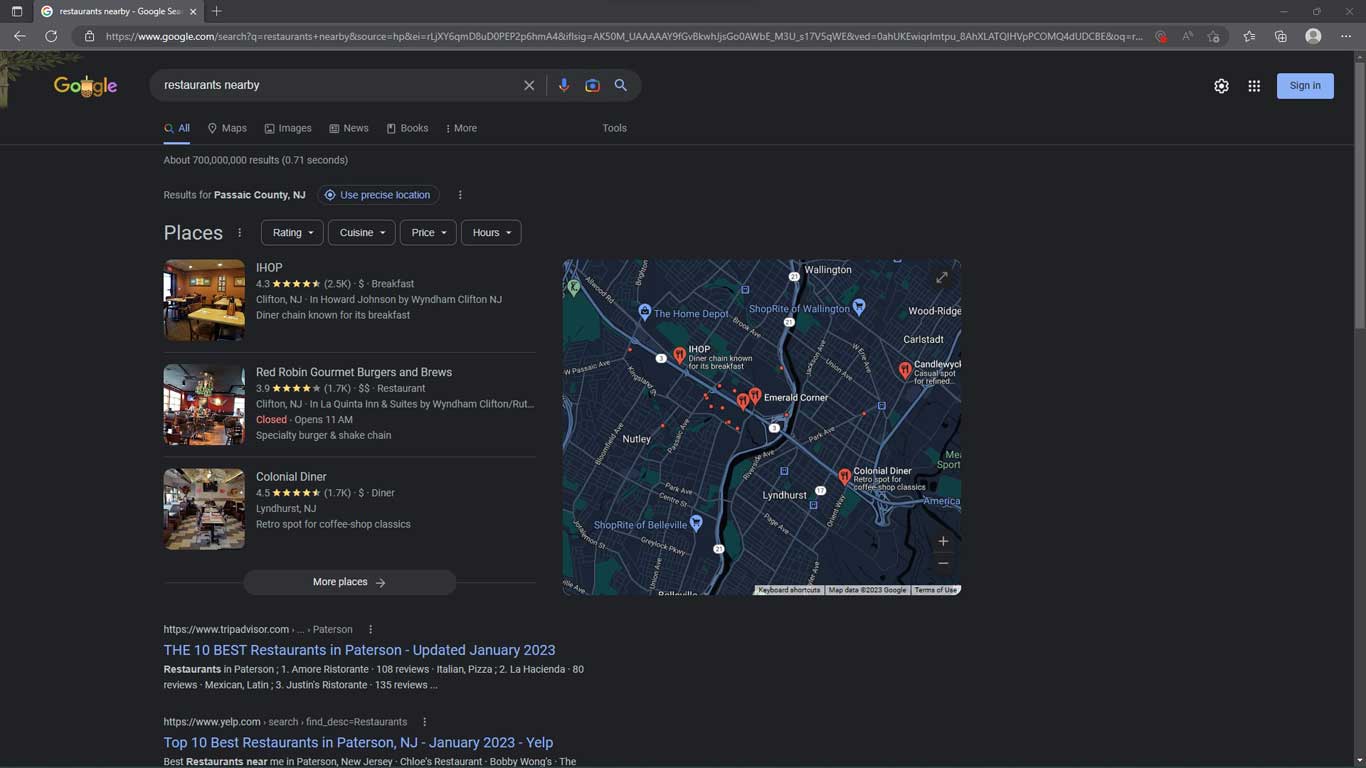Start voice search with microphone icon
Viewport: 1366px width, 768px height.
[564, 86]
